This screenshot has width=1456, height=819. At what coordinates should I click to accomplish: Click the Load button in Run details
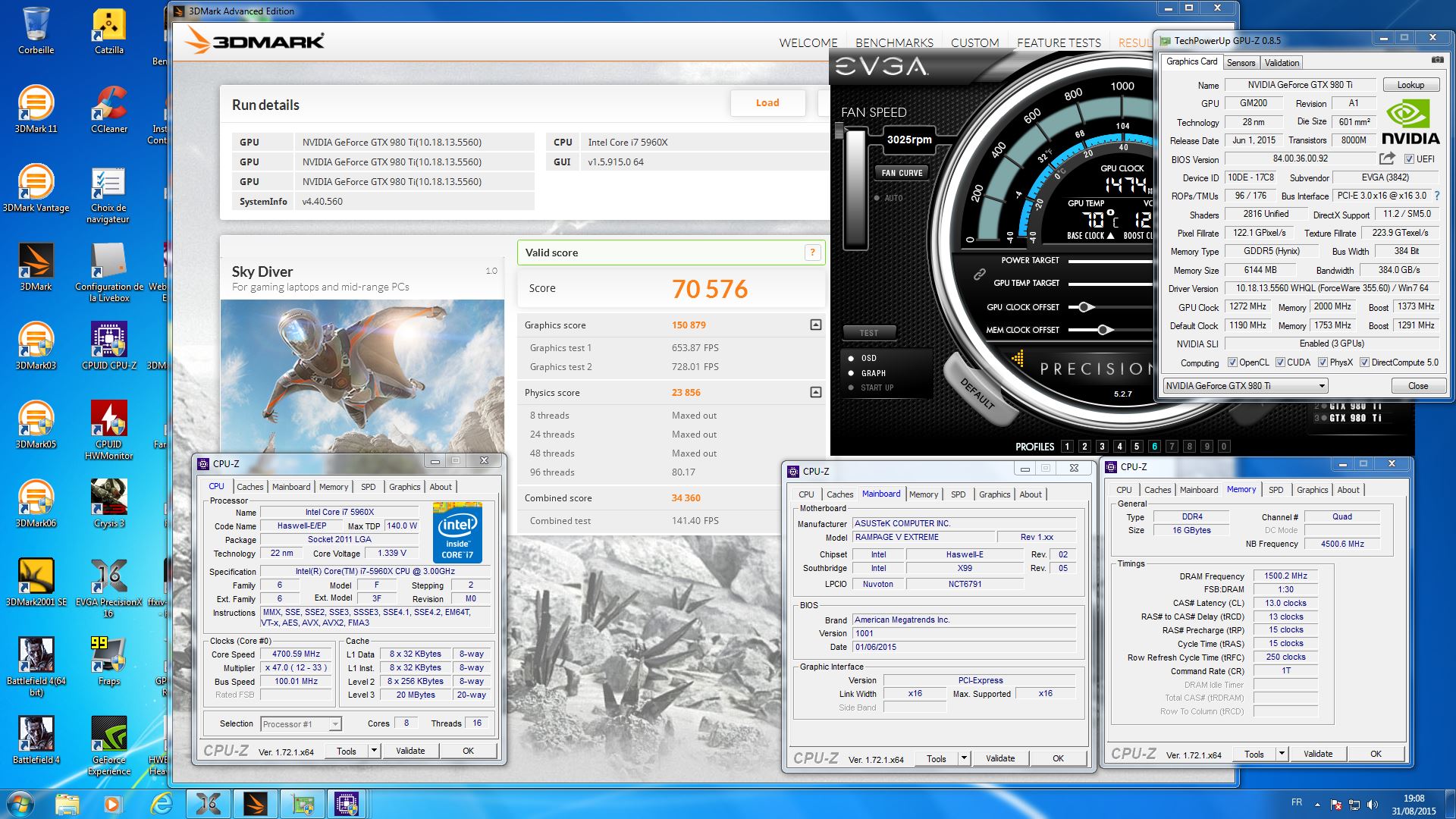point(767,103)
